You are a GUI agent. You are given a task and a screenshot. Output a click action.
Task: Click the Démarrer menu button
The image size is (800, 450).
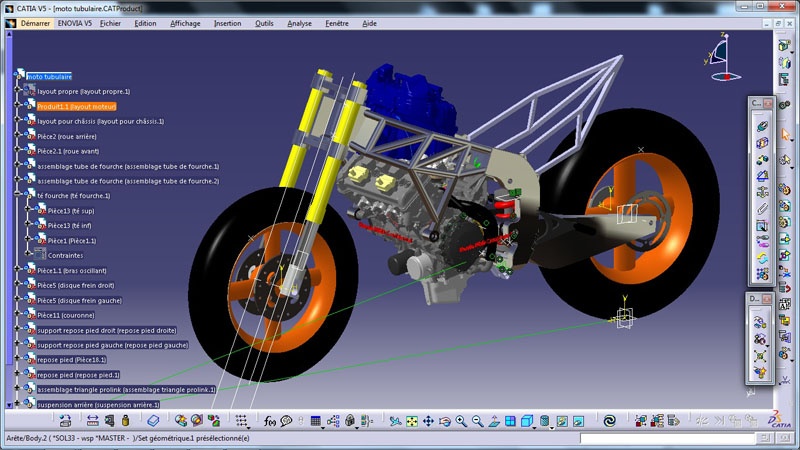(34, 23)
